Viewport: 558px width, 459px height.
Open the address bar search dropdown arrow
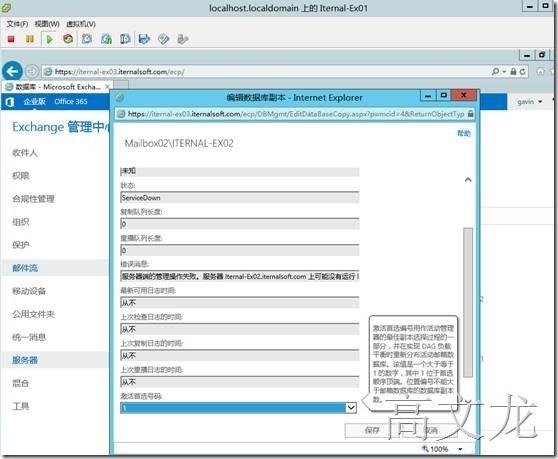click(x=504, y=72)
